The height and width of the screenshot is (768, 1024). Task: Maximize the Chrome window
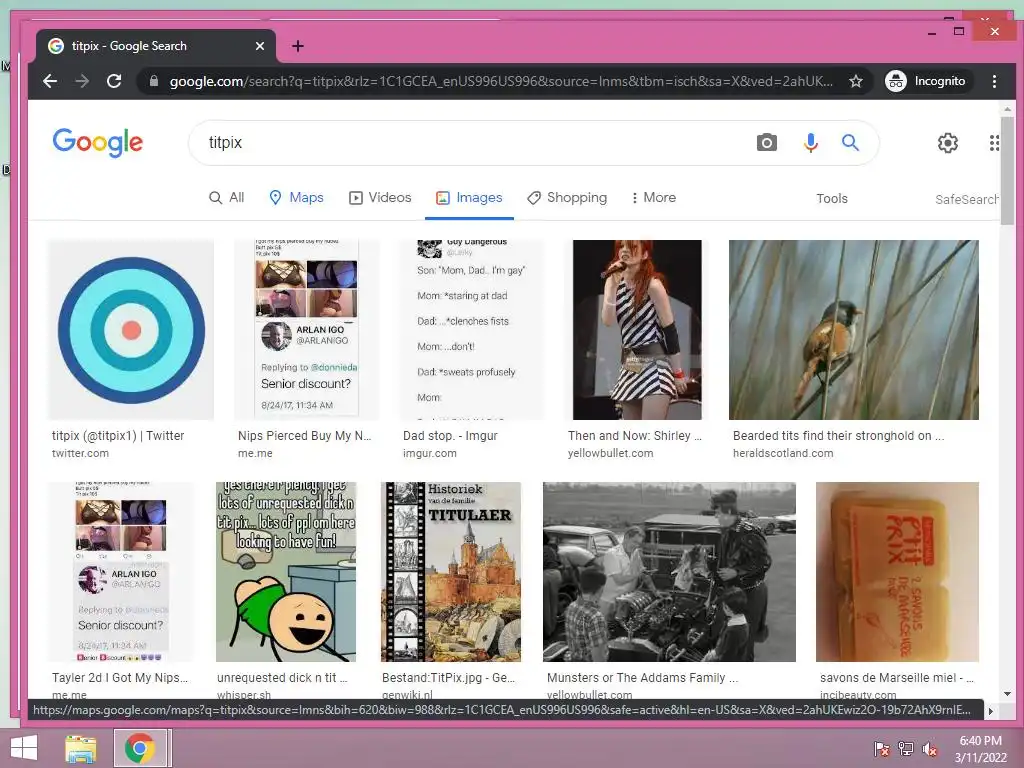[x=959, y=31]
